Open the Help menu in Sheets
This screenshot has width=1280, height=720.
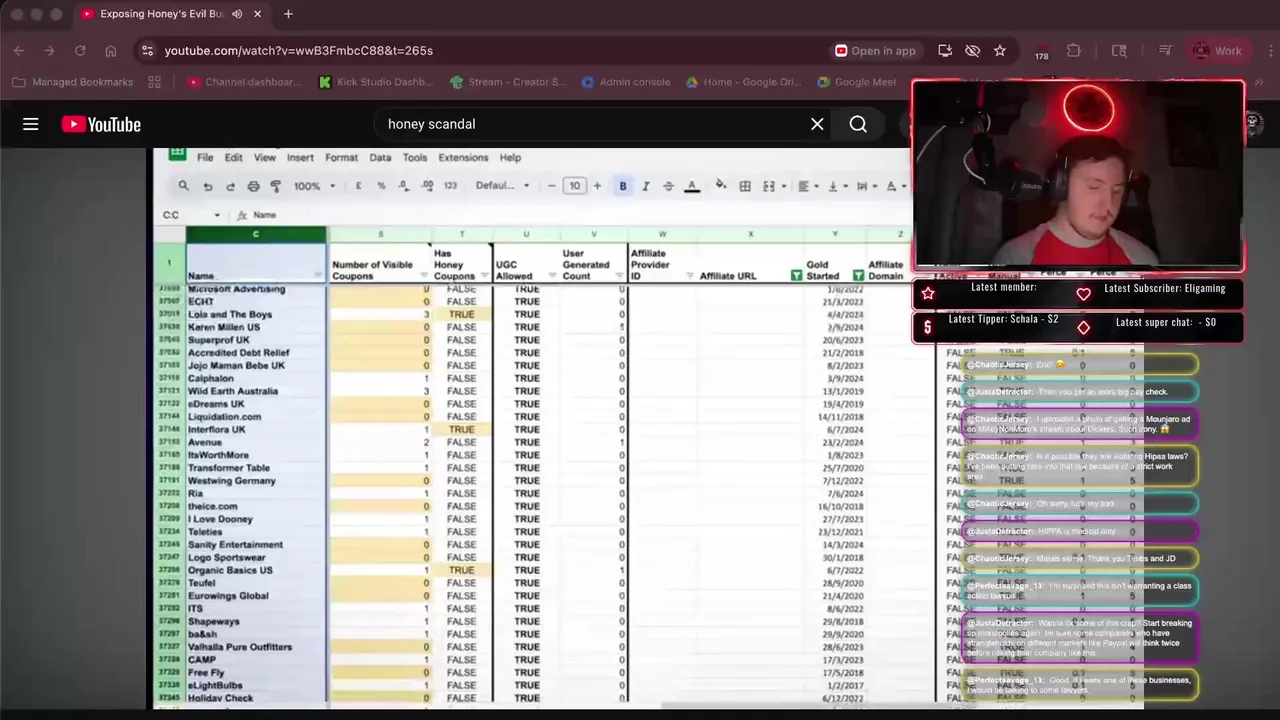[x=510, y=158]
